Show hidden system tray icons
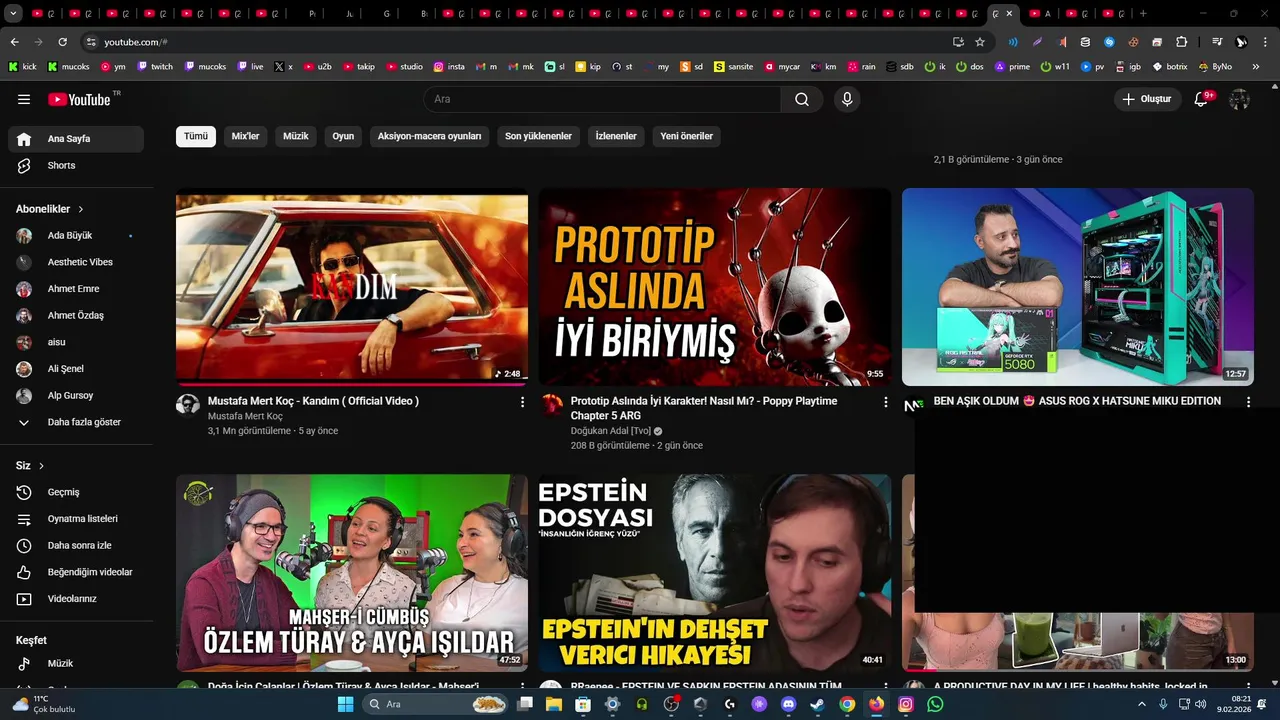1280x720 pixels. pyautogui.click(x=1142, y=704)
